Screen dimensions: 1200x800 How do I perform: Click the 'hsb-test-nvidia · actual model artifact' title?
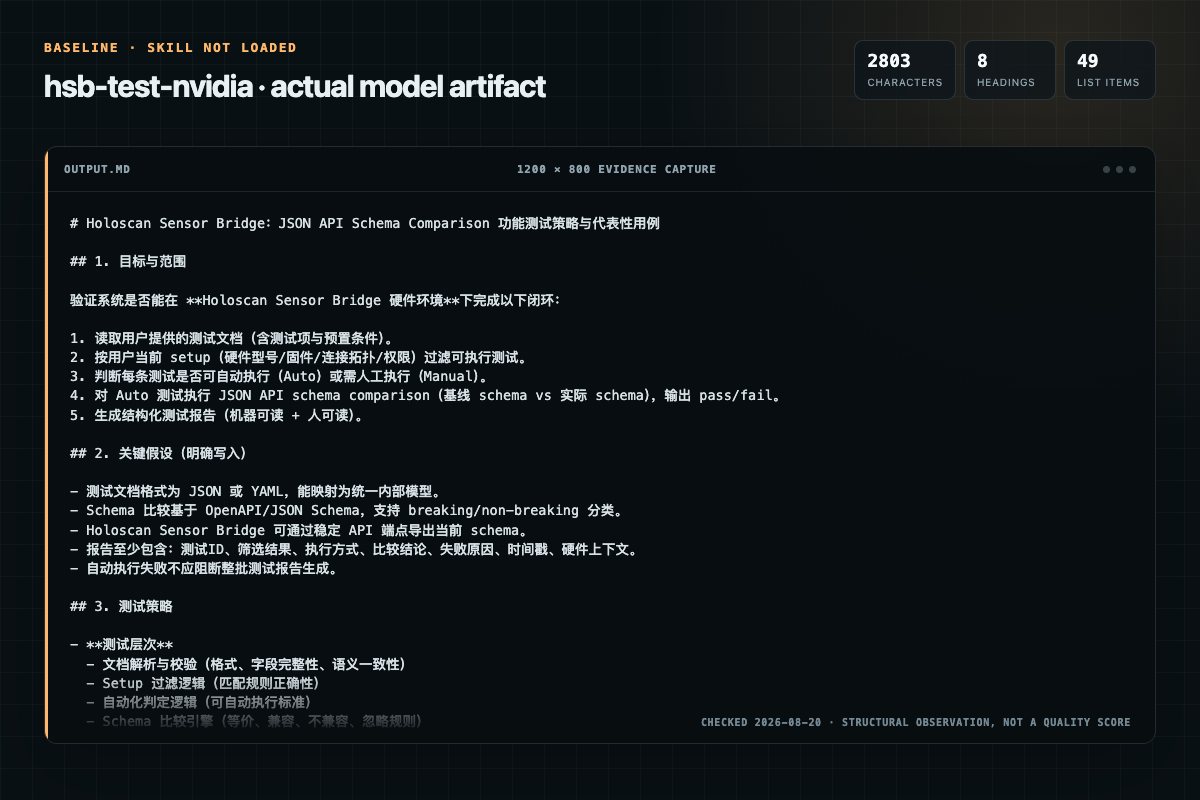pyautogui.click(x=295, y=87)
